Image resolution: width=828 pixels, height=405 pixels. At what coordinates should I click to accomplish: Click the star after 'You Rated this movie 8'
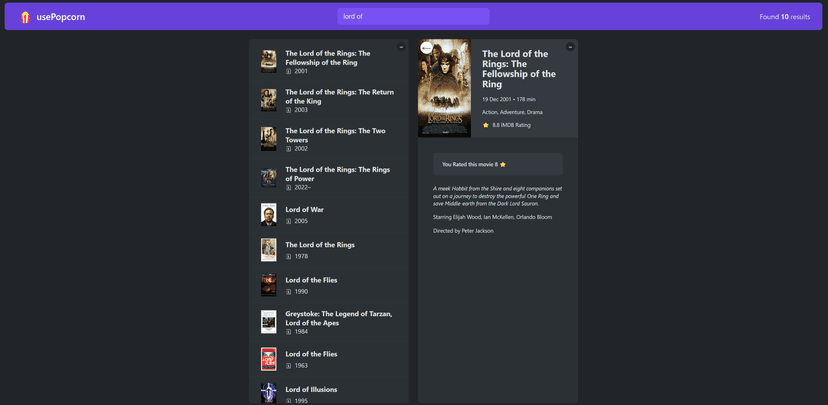coord(503,164)
